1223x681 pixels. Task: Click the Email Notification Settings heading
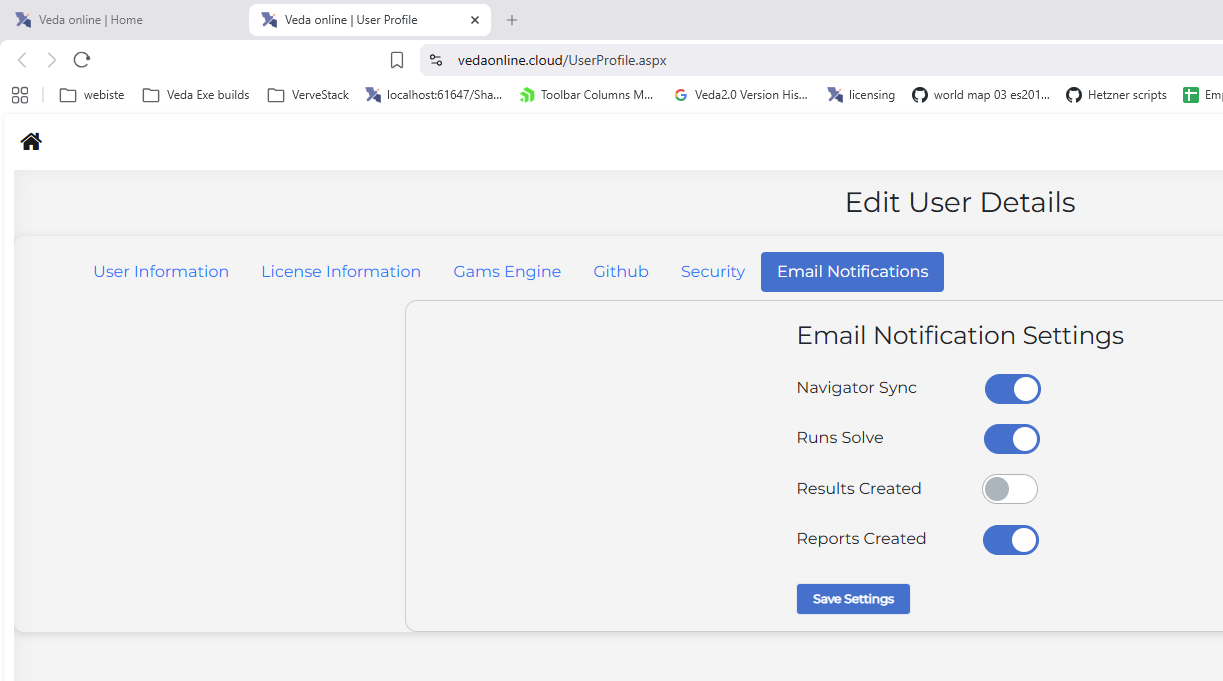coord(960,335)
